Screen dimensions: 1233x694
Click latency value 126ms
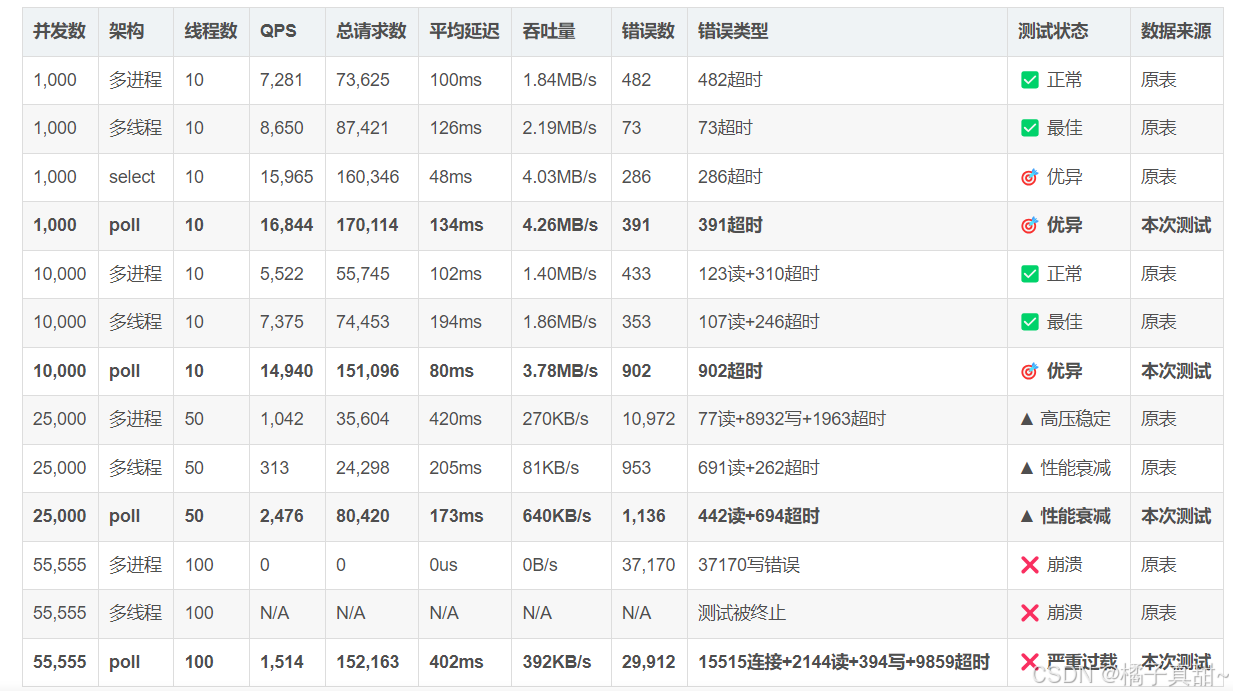[455, 128]
